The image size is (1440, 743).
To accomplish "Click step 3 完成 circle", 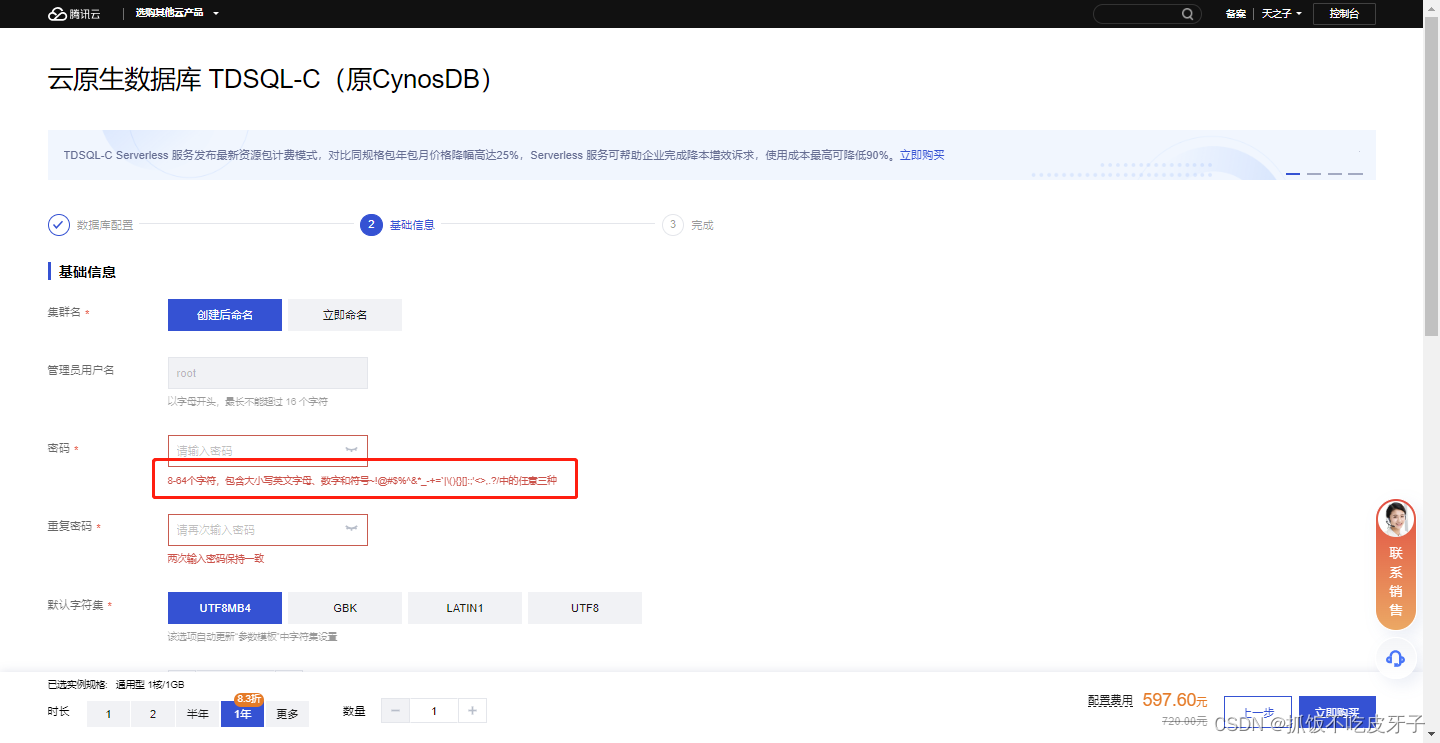I will coord(673,225).
